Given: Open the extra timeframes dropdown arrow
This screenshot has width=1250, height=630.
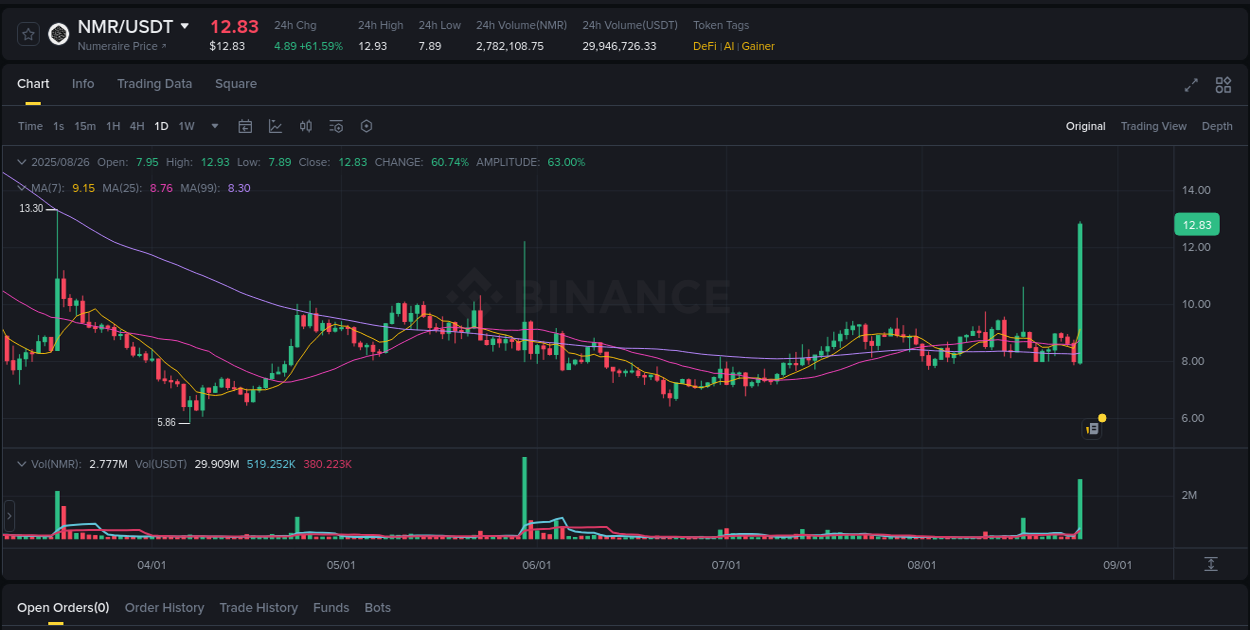Looking at the screenshot, I should pos(214,126).
